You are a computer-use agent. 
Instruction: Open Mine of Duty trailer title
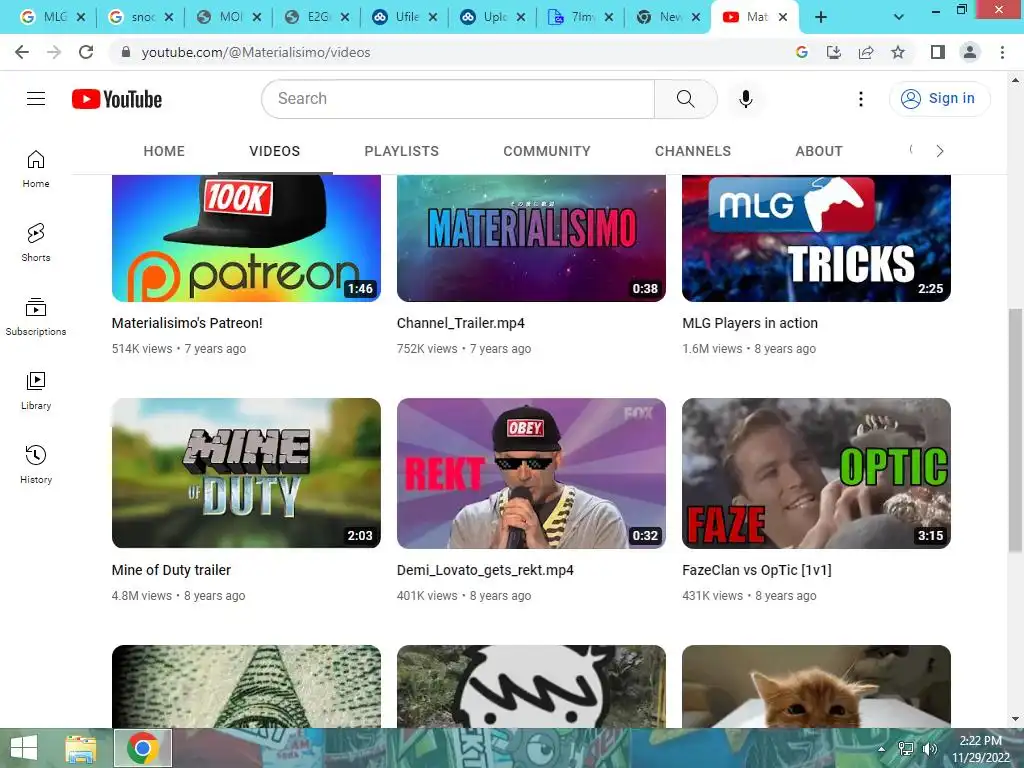tap(171, 570)
